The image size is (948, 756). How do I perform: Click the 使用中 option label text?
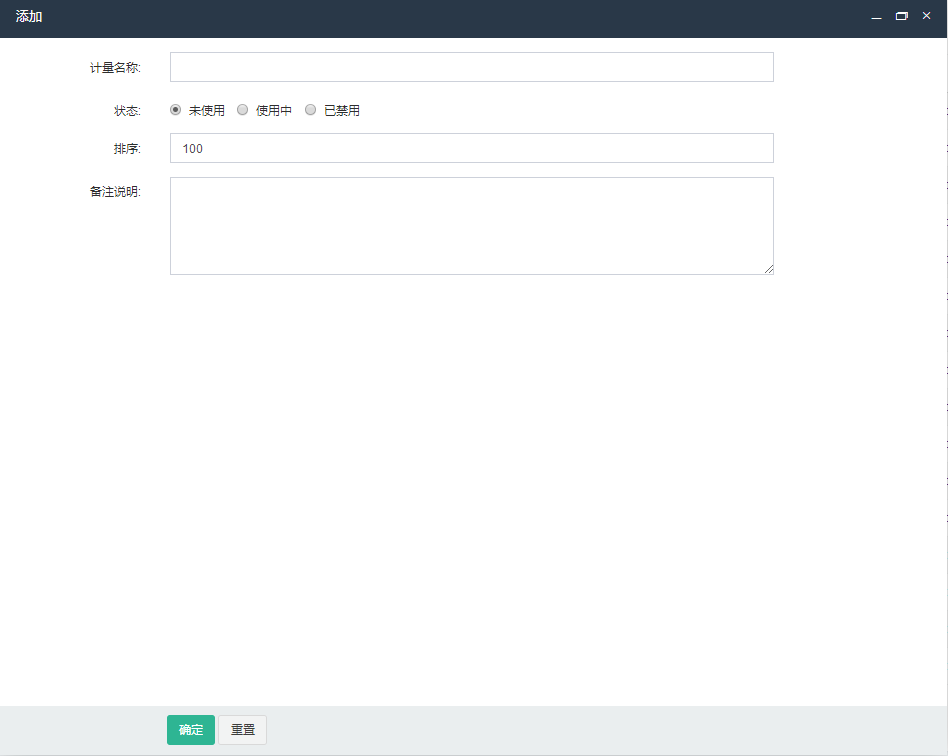[273, 111]
